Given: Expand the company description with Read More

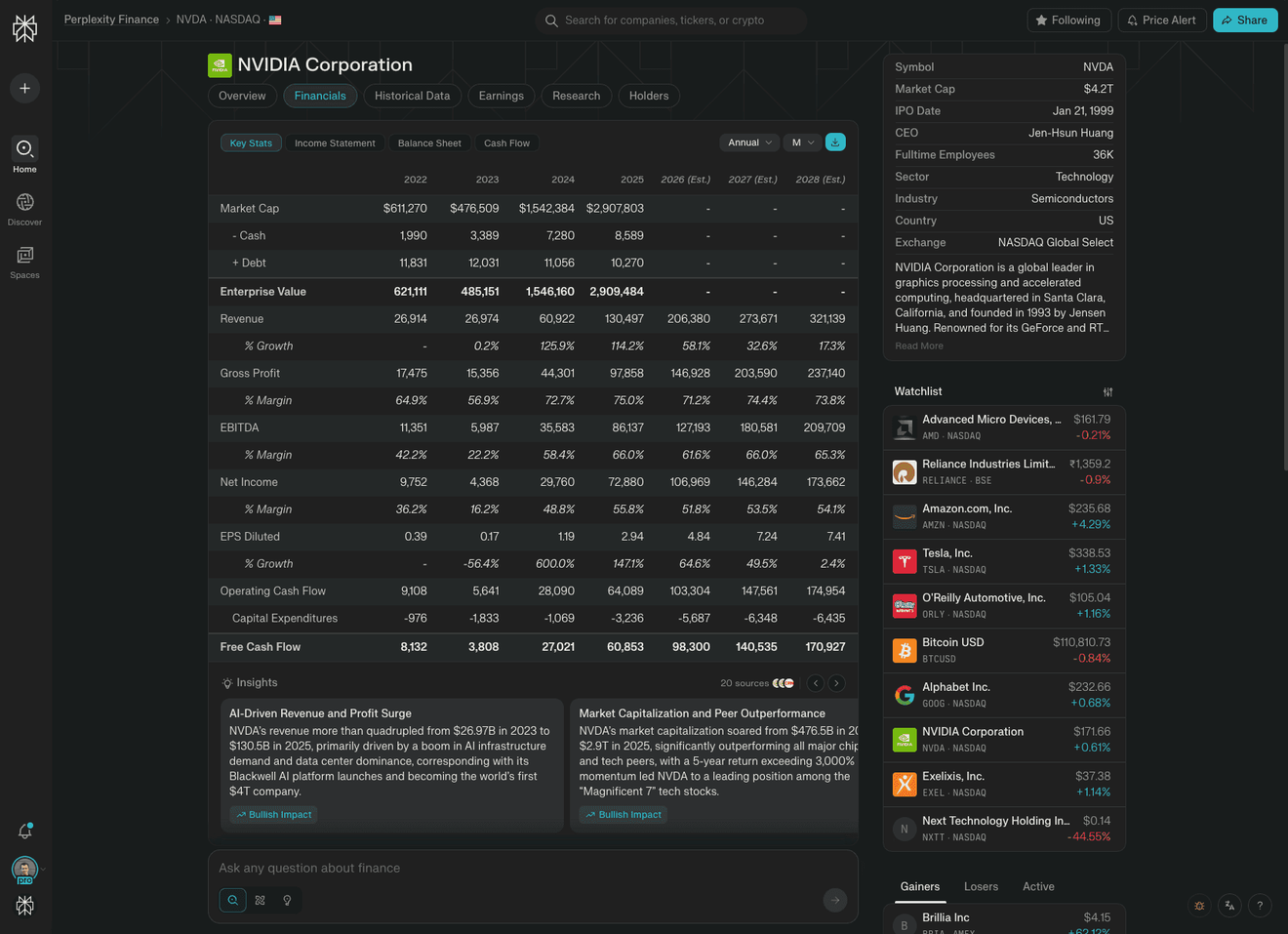Looking at the screenshot, I should coord(919,345).
